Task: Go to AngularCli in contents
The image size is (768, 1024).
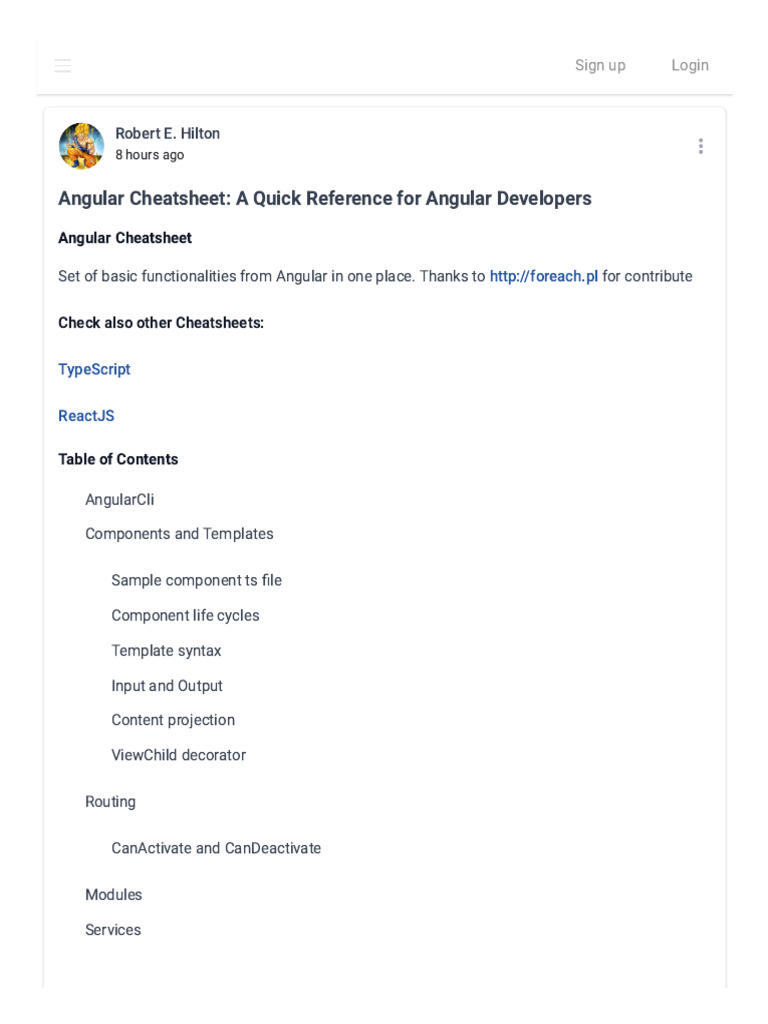Action: point(119,499)
